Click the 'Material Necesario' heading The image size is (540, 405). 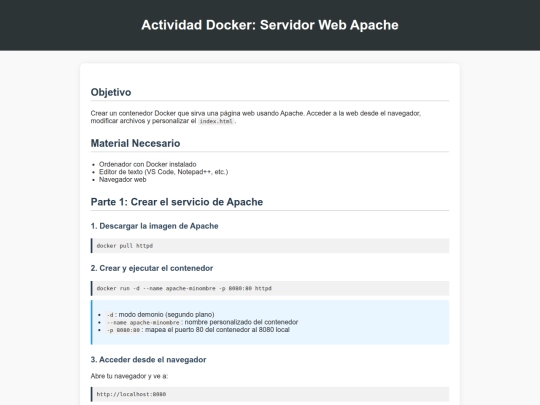tap(135, 143)
